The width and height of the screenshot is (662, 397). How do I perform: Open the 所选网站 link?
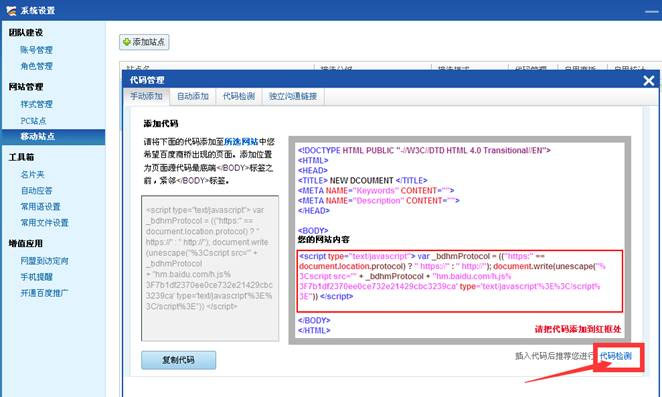241,141
